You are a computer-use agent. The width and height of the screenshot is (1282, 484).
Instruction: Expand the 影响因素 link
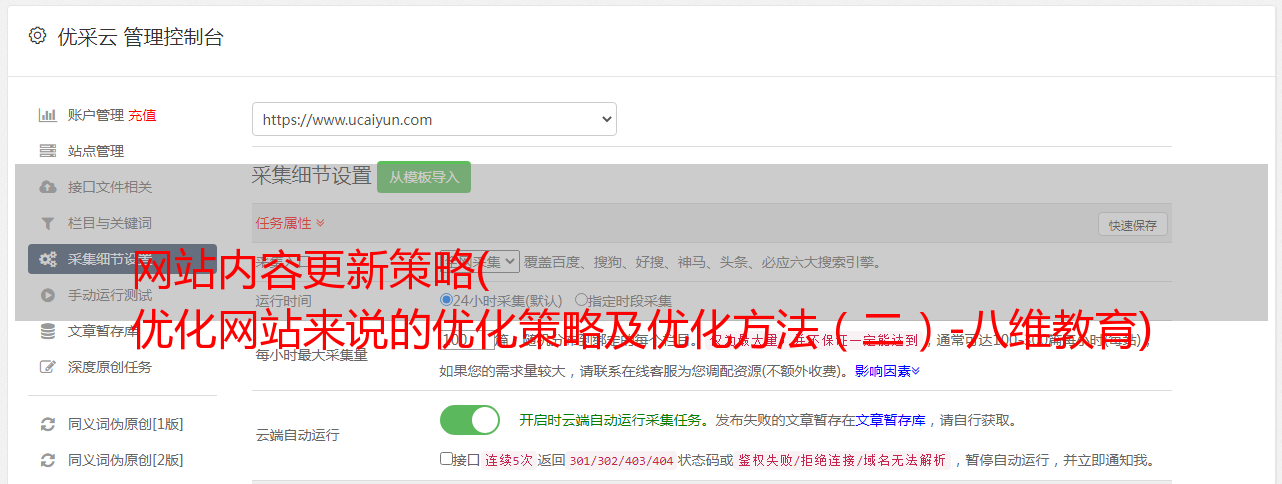point(887,371)
